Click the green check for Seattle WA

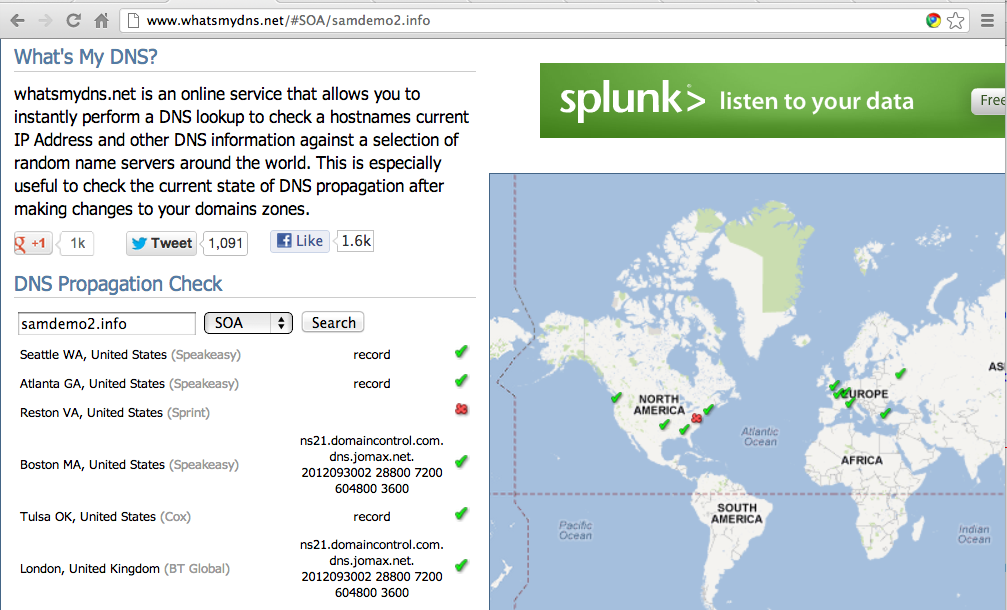click(x=461, y=351)
